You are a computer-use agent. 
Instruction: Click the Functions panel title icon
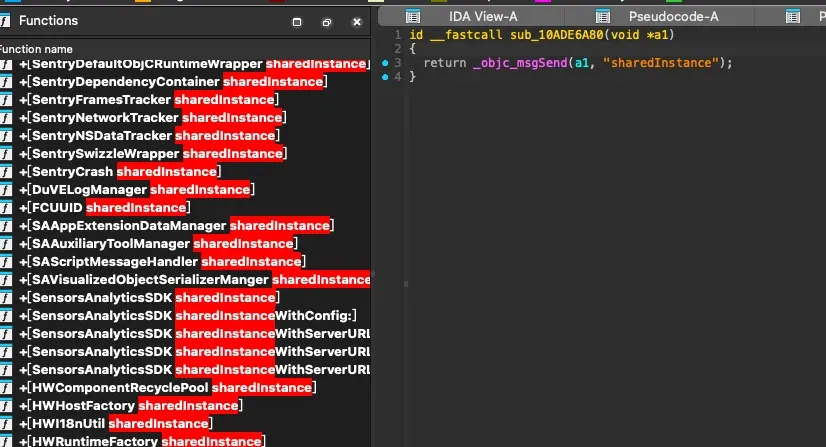click(x=5, y=21)
